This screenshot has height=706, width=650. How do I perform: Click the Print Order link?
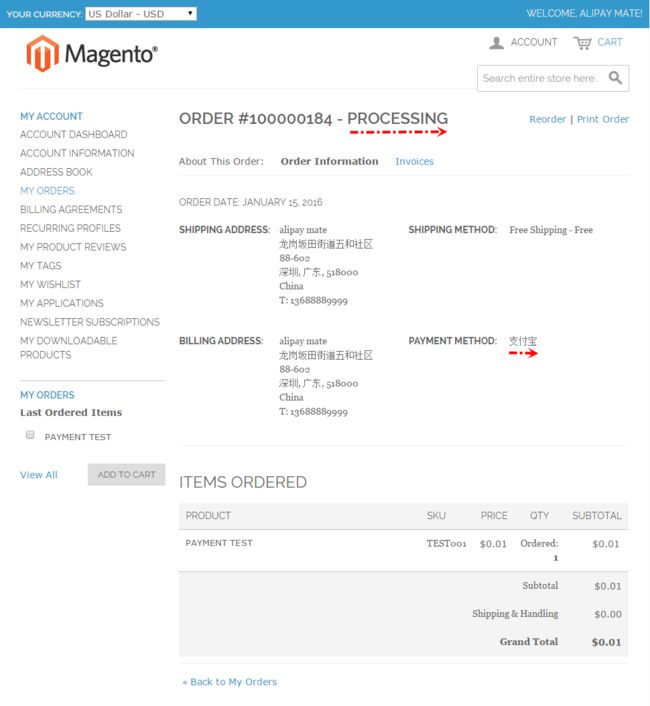point(603,119)
